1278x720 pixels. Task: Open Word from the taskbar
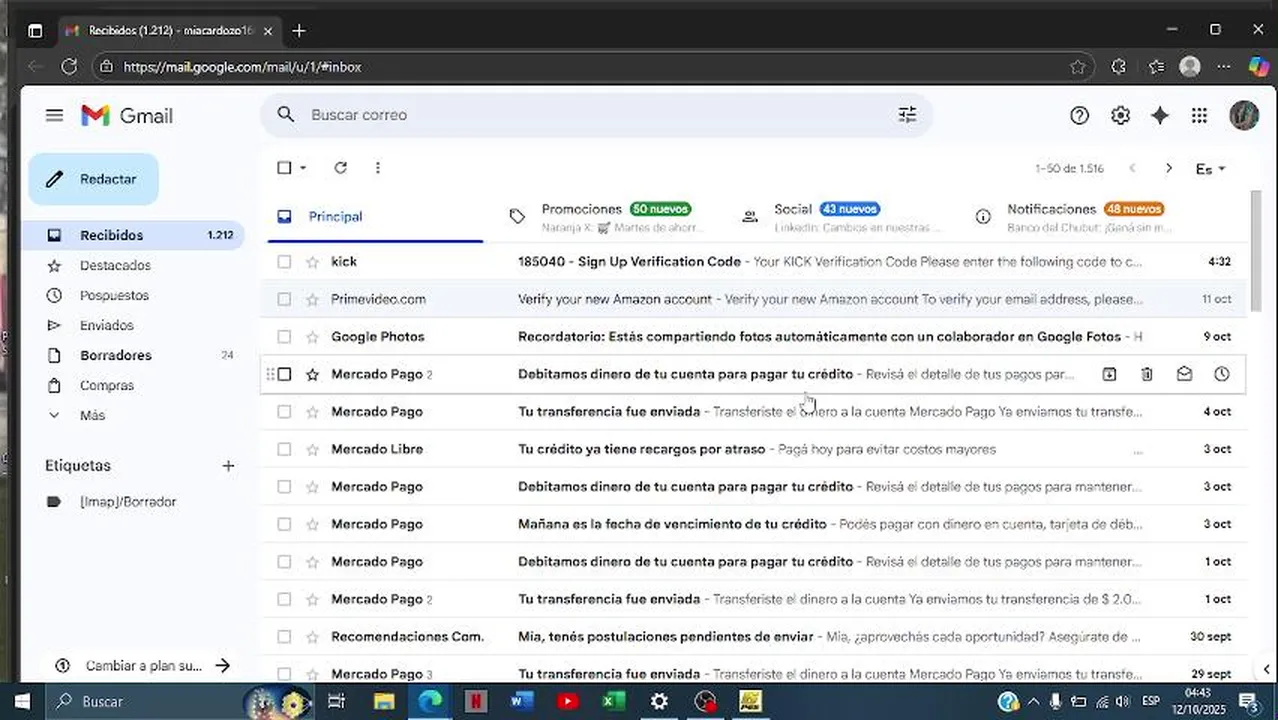point(521,701)
